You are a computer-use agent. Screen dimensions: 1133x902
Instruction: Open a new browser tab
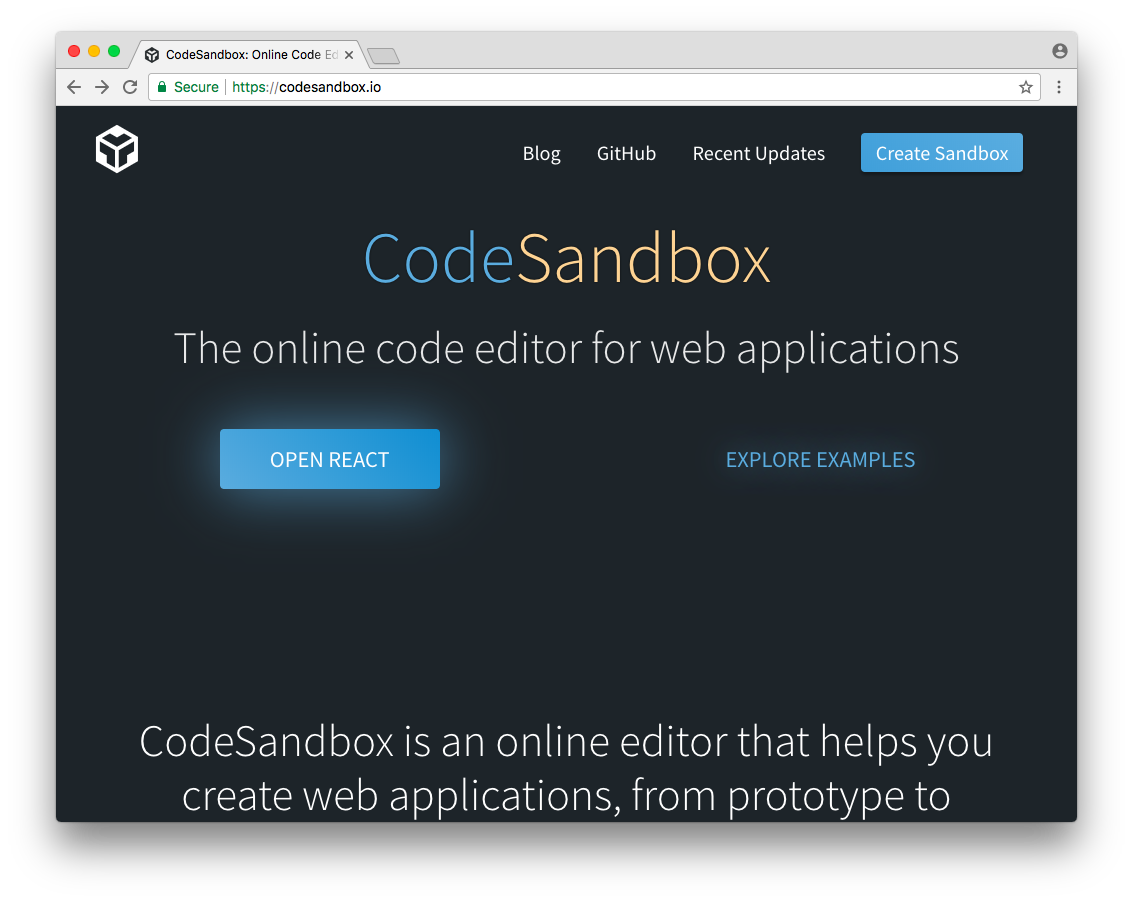point(383,56)
